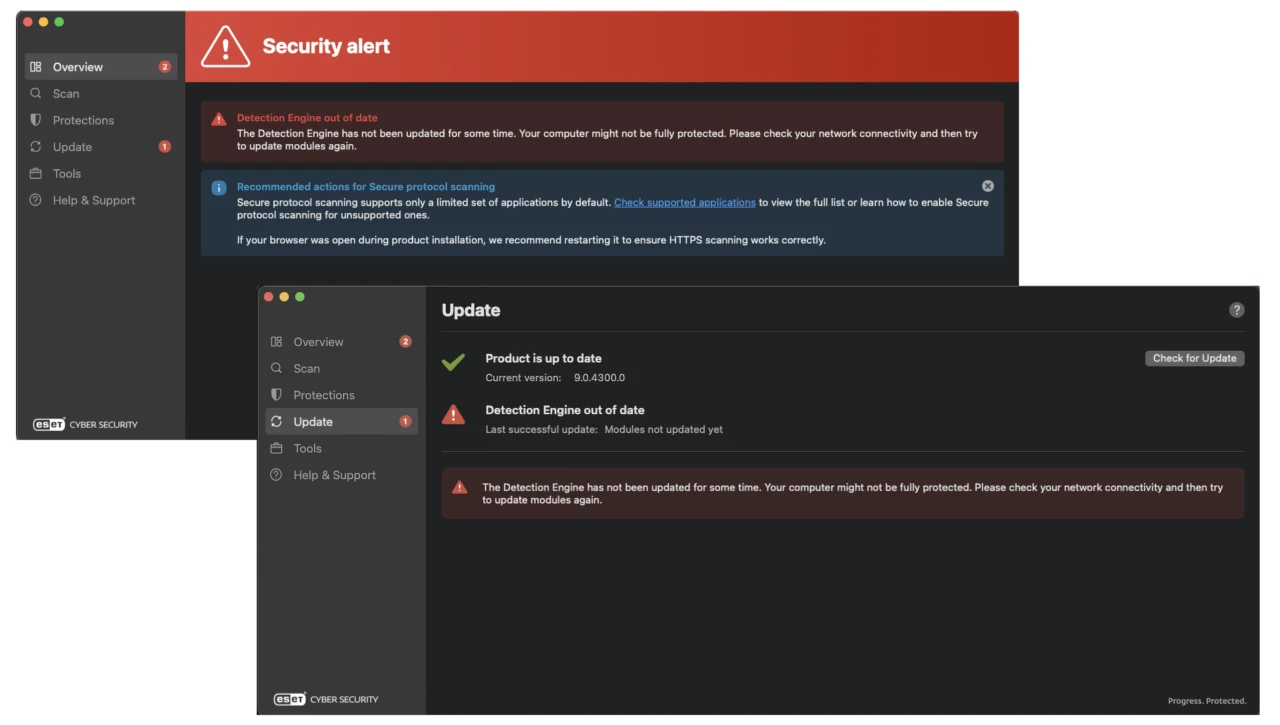Open Scan from the background window sidebar
The image size is (1280, 725).
pos(66,93)
